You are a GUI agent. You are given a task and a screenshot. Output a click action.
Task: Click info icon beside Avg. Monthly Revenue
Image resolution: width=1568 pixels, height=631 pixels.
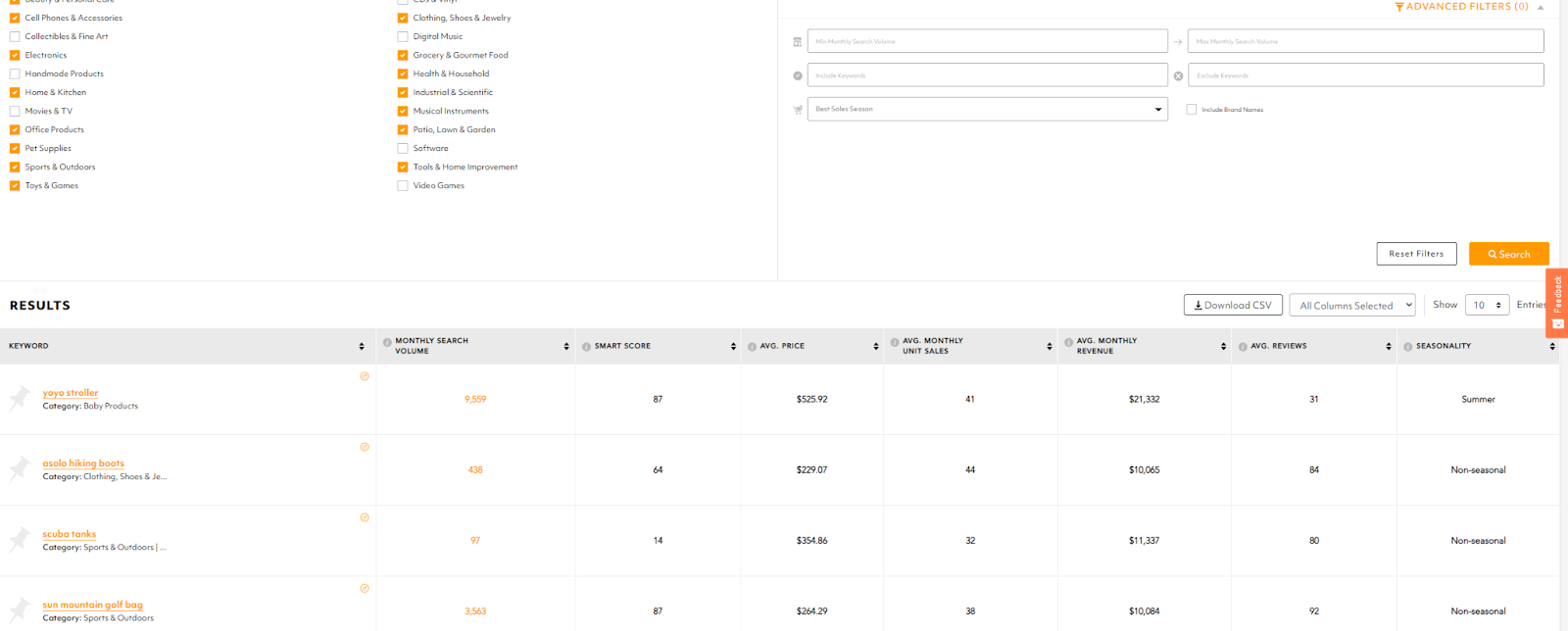(1068, 343)
